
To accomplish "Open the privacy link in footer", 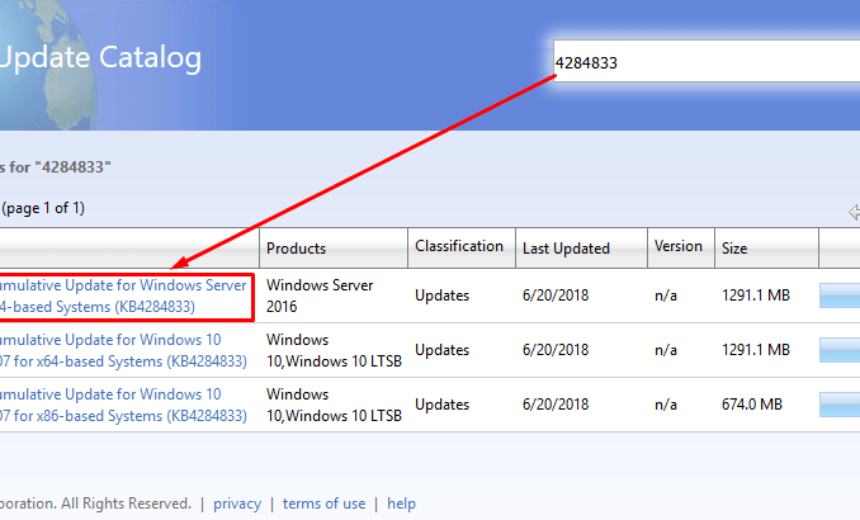I will 237,504.
